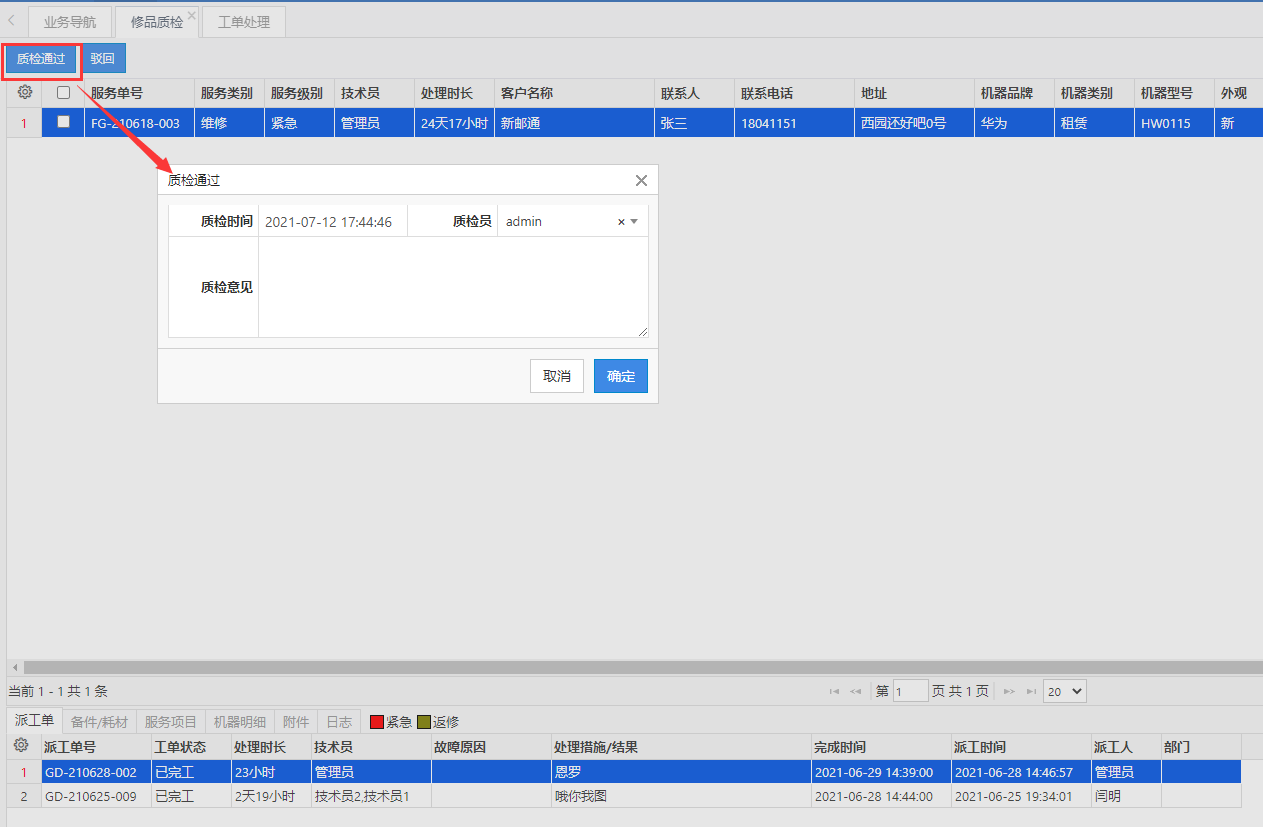Go back with the left tab arrow

click(11, 20)
